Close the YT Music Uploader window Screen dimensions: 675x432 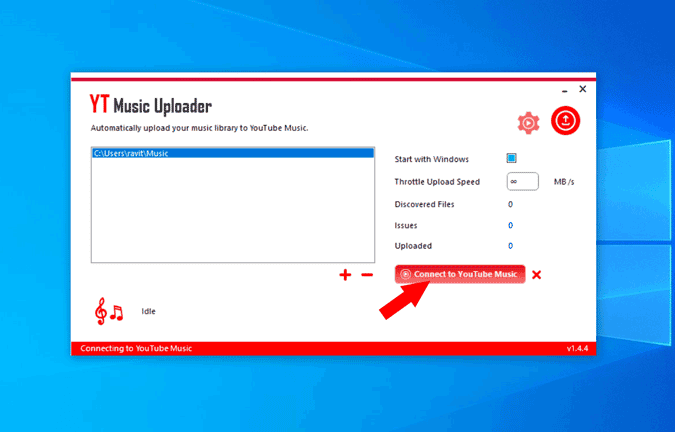point(582,89)
